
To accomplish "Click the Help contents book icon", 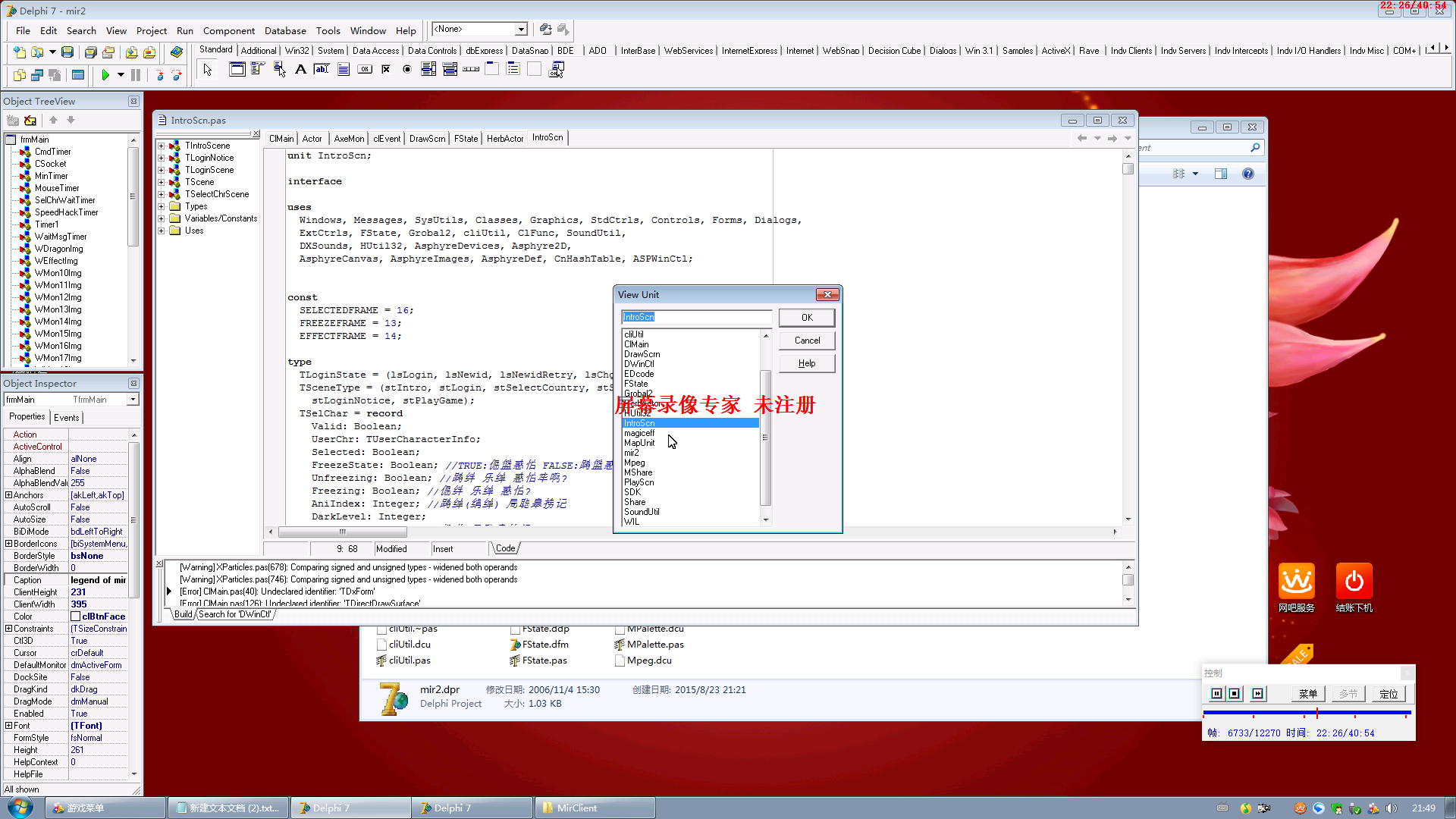I will (176, 52).
